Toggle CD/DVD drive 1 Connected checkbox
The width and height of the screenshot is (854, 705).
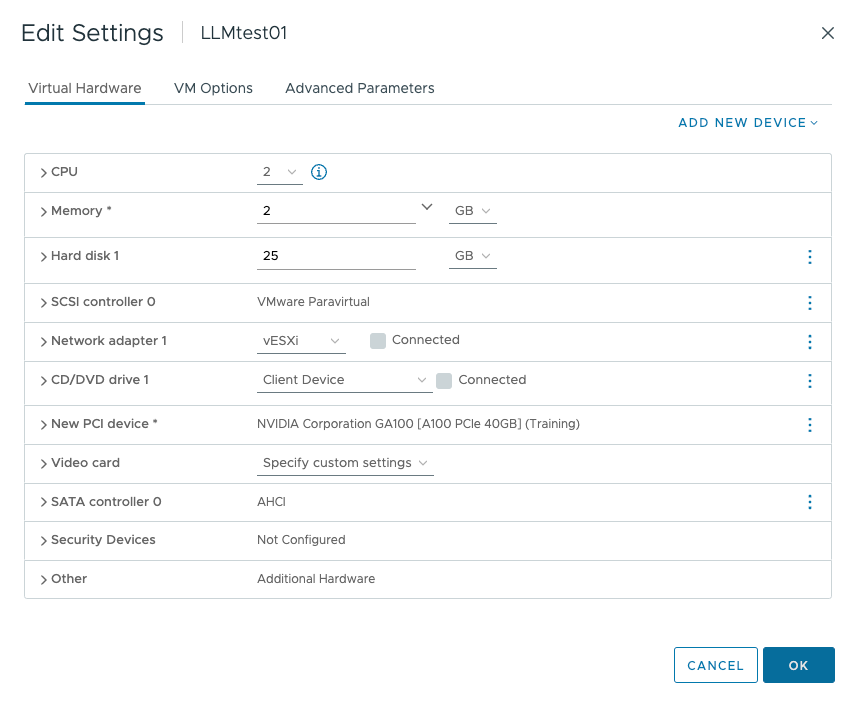tap(444, 380)
